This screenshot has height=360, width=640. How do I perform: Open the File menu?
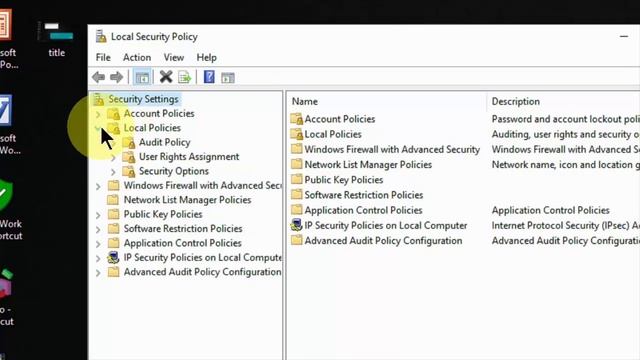(x=103, y=58)
